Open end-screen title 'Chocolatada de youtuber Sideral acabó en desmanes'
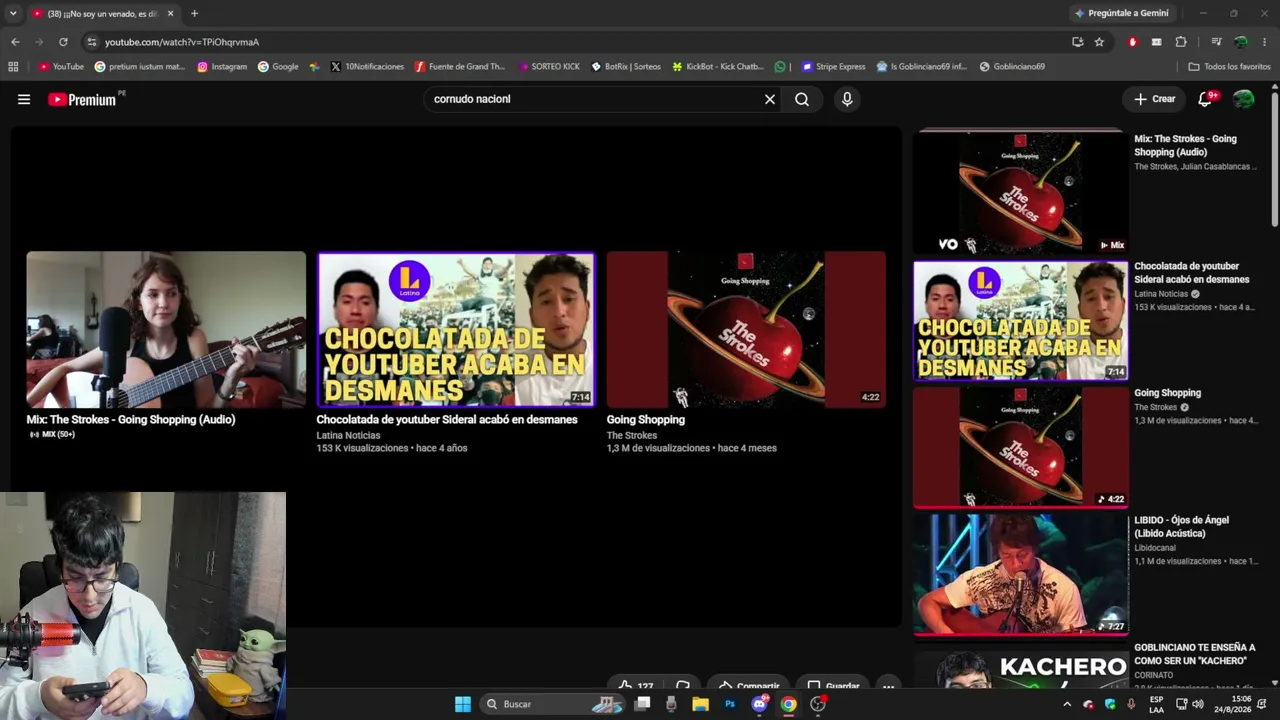The height and width of the screenshot is (720, 1280). (447, 420)
